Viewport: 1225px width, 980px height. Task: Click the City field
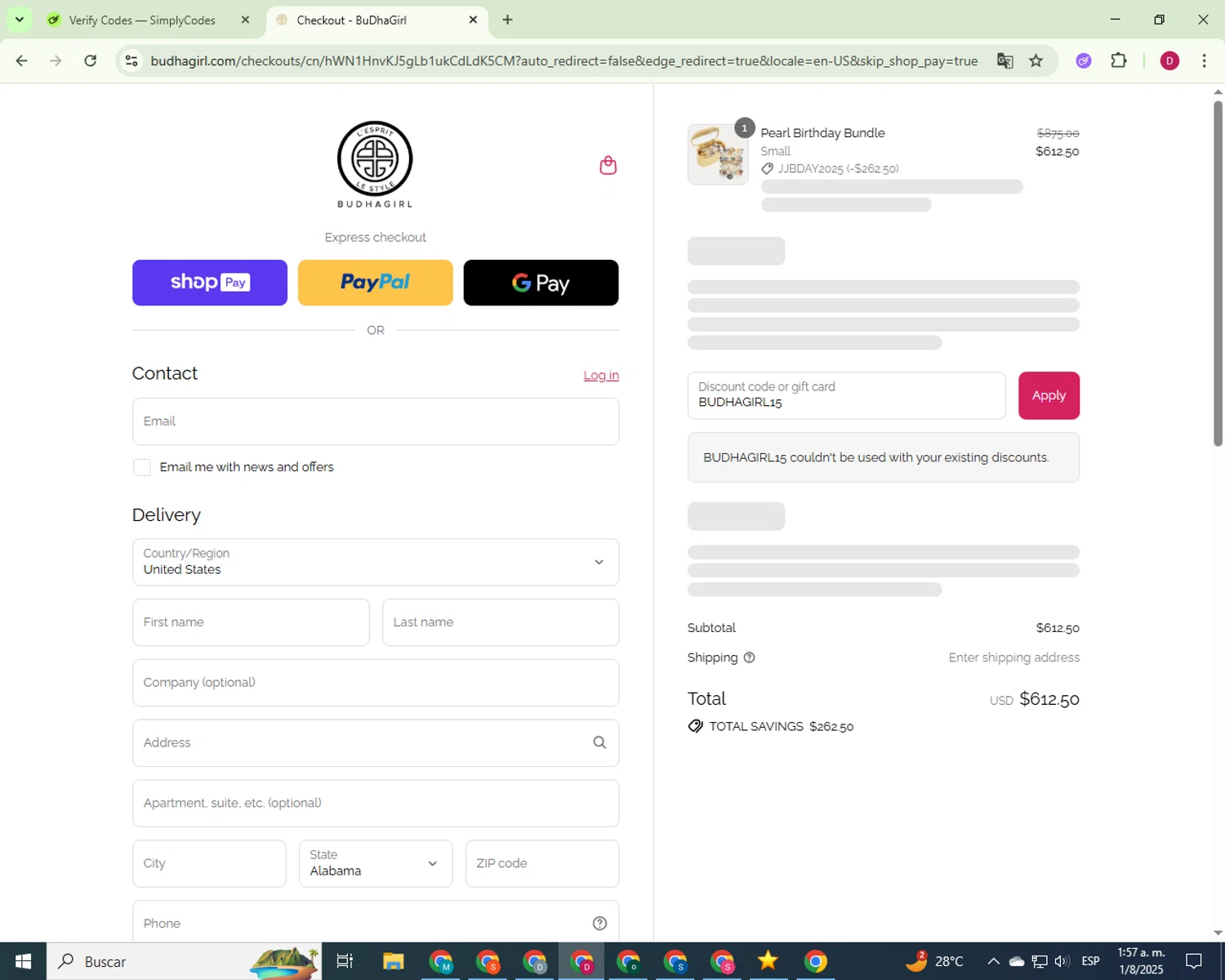209,863
